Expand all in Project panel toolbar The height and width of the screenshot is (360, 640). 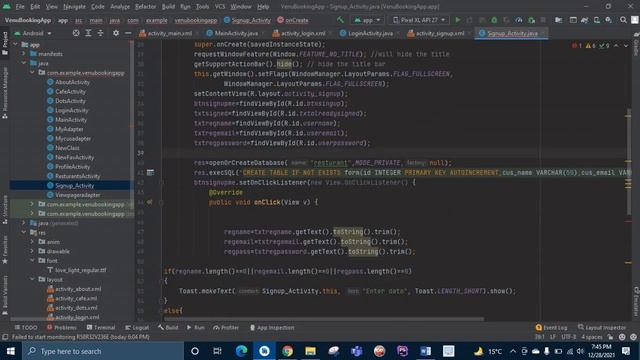[88, 33]
